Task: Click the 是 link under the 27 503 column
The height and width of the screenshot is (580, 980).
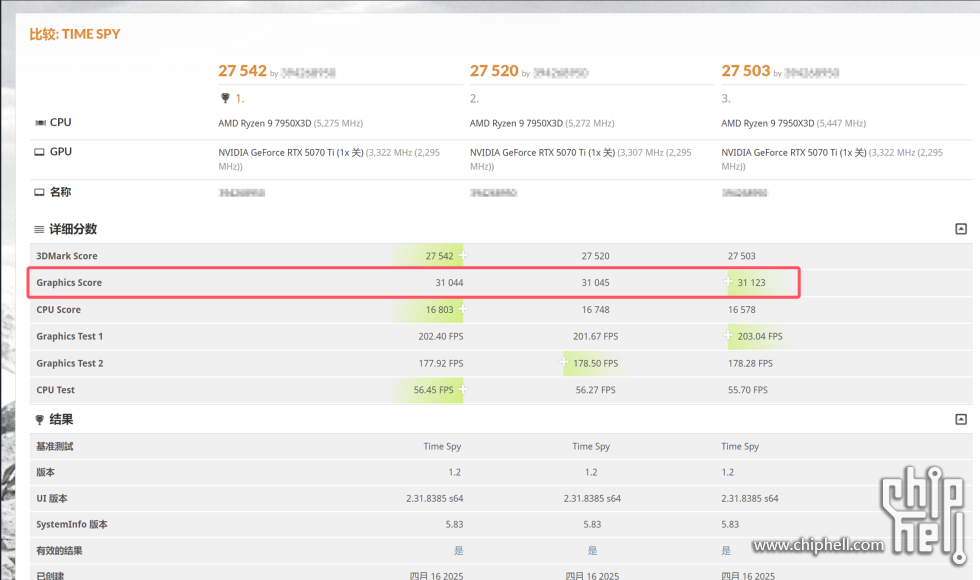Action: click(726, 551)
